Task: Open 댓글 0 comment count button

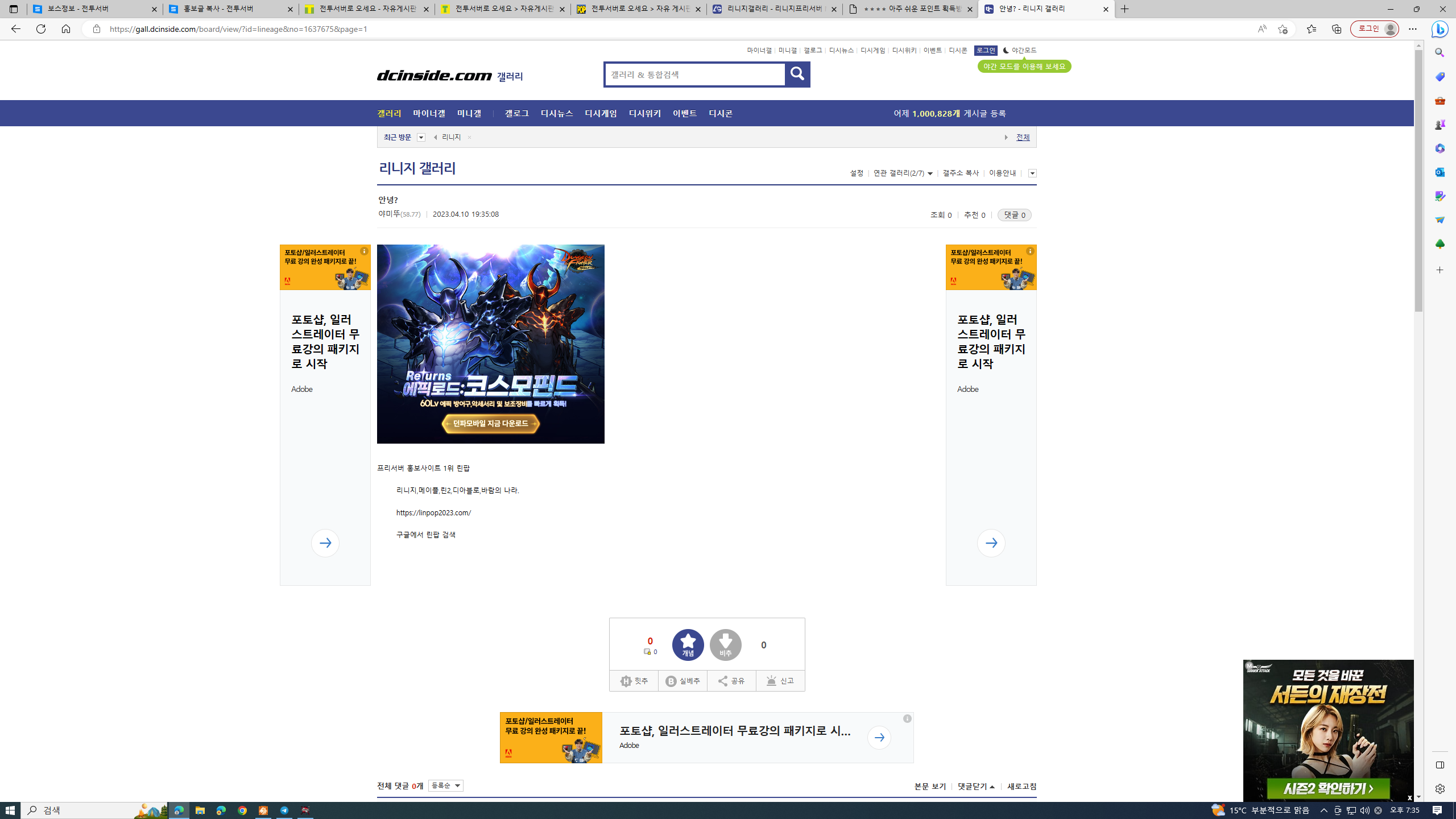Action: pyautogui.click(x=1014, y=215)
